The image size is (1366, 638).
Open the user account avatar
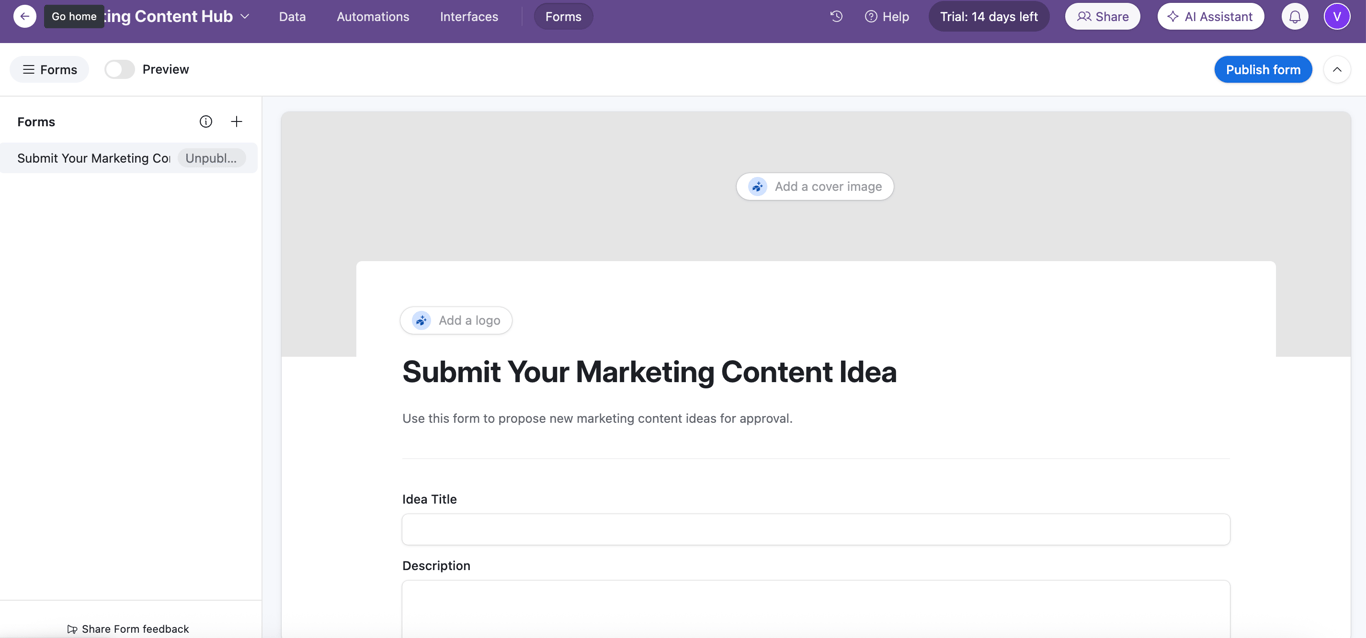coord(1337,16)
